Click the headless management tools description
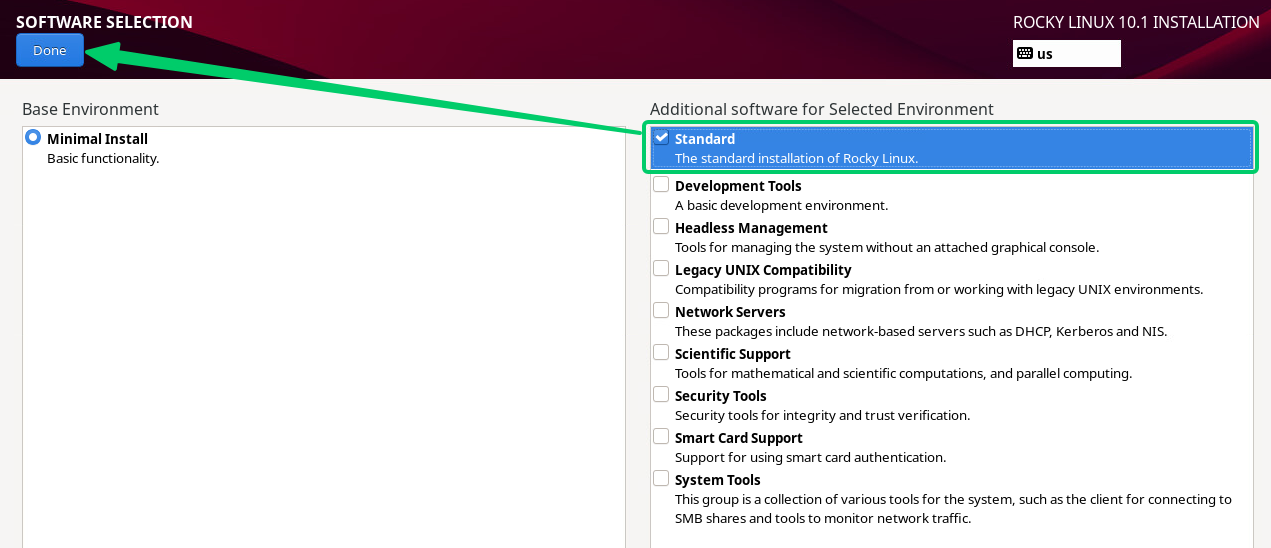 887,247
